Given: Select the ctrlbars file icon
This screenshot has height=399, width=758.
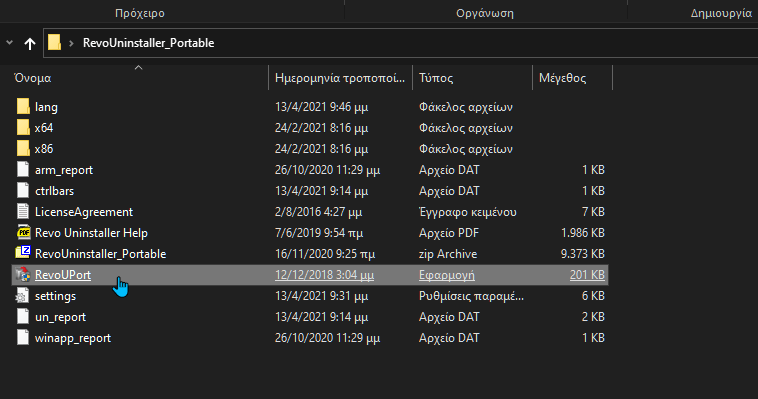Looking at the screenshot, I should coord(23,191).
